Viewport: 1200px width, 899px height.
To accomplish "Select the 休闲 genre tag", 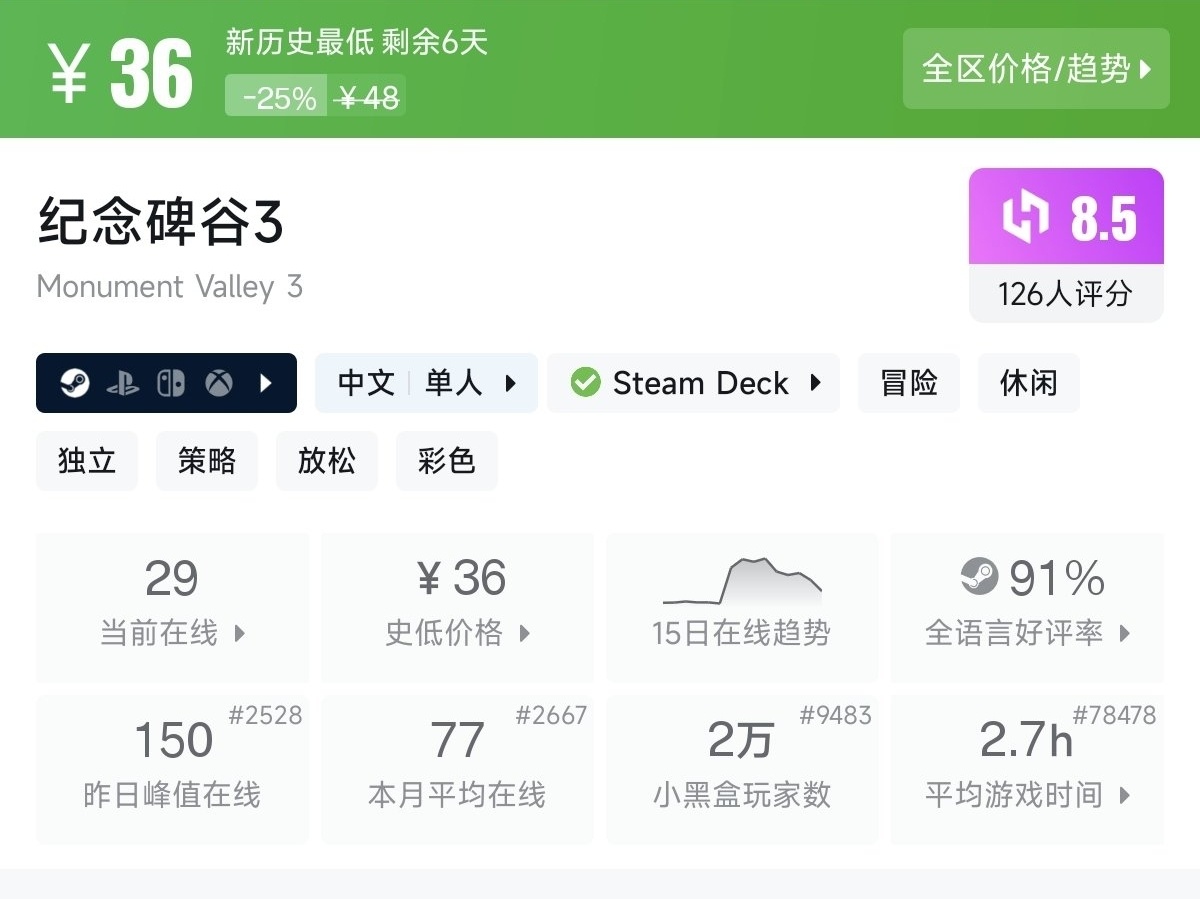I will 1028,383.
